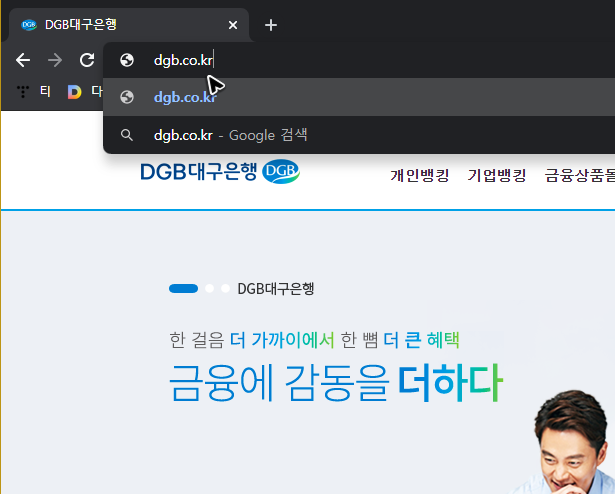Click the 금융에 감동을 더하다 headline
The width and height of the screenshot is (615, 494).
click(x=336, y=383)
